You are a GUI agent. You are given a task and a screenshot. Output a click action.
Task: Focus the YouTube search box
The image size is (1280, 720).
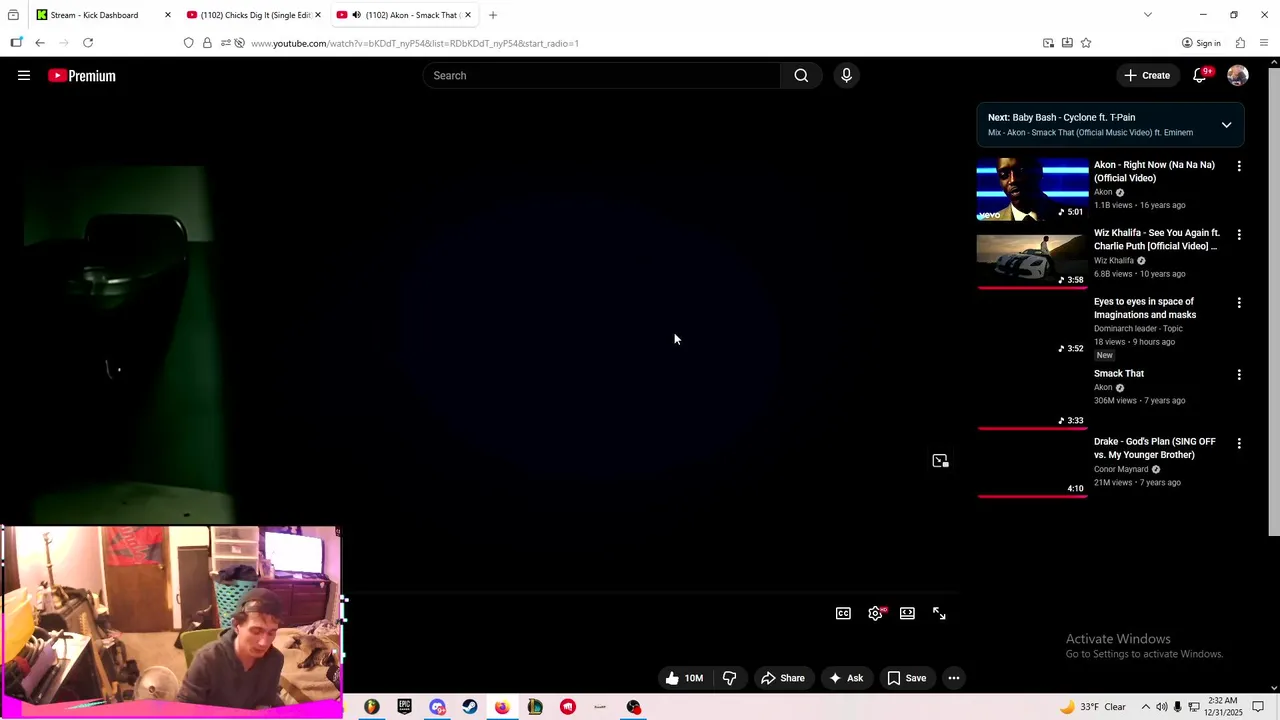click(x=602, y=75)
